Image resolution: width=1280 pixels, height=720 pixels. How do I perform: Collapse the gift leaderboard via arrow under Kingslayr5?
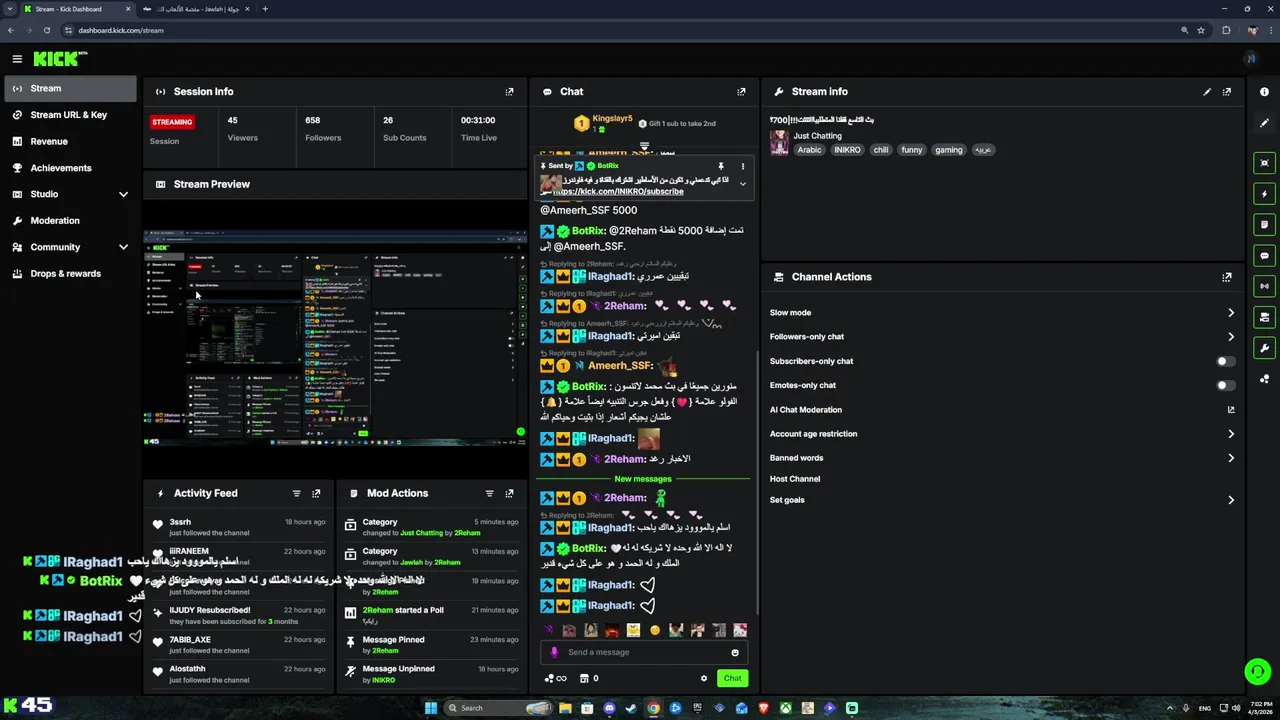644,146
